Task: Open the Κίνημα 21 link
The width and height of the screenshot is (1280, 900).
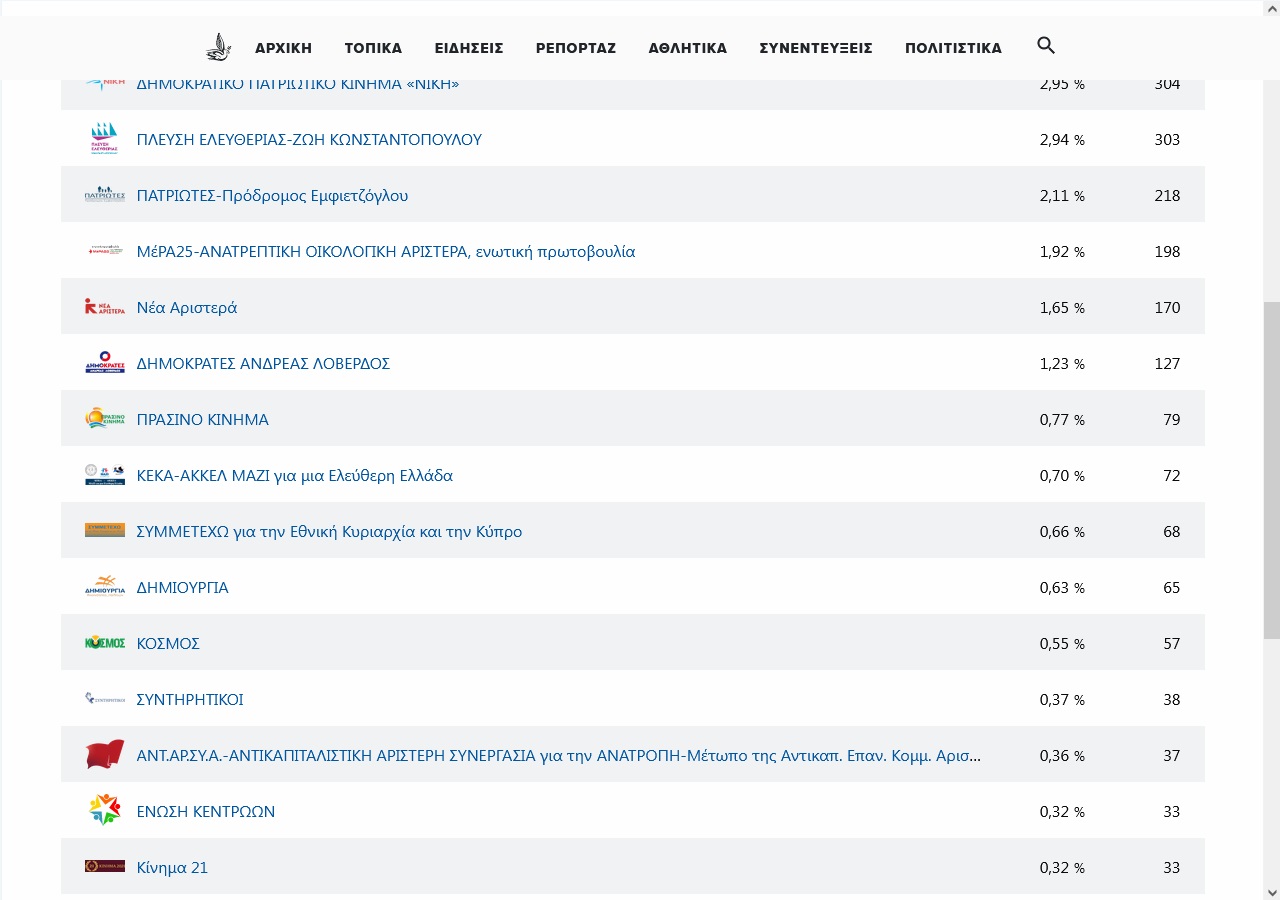Action: [x=172, y=868]
